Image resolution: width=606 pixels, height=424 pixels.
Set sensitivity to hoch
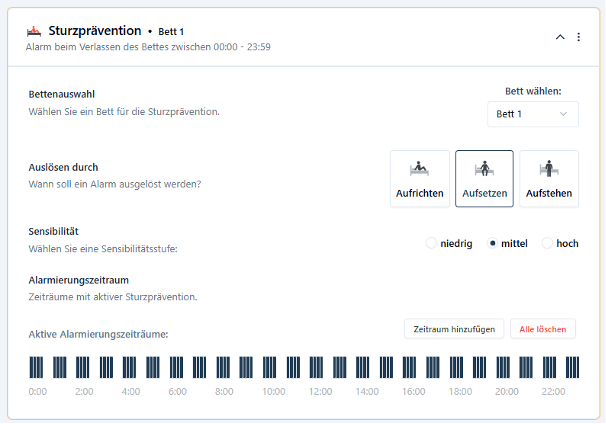(x=547, y=243)
